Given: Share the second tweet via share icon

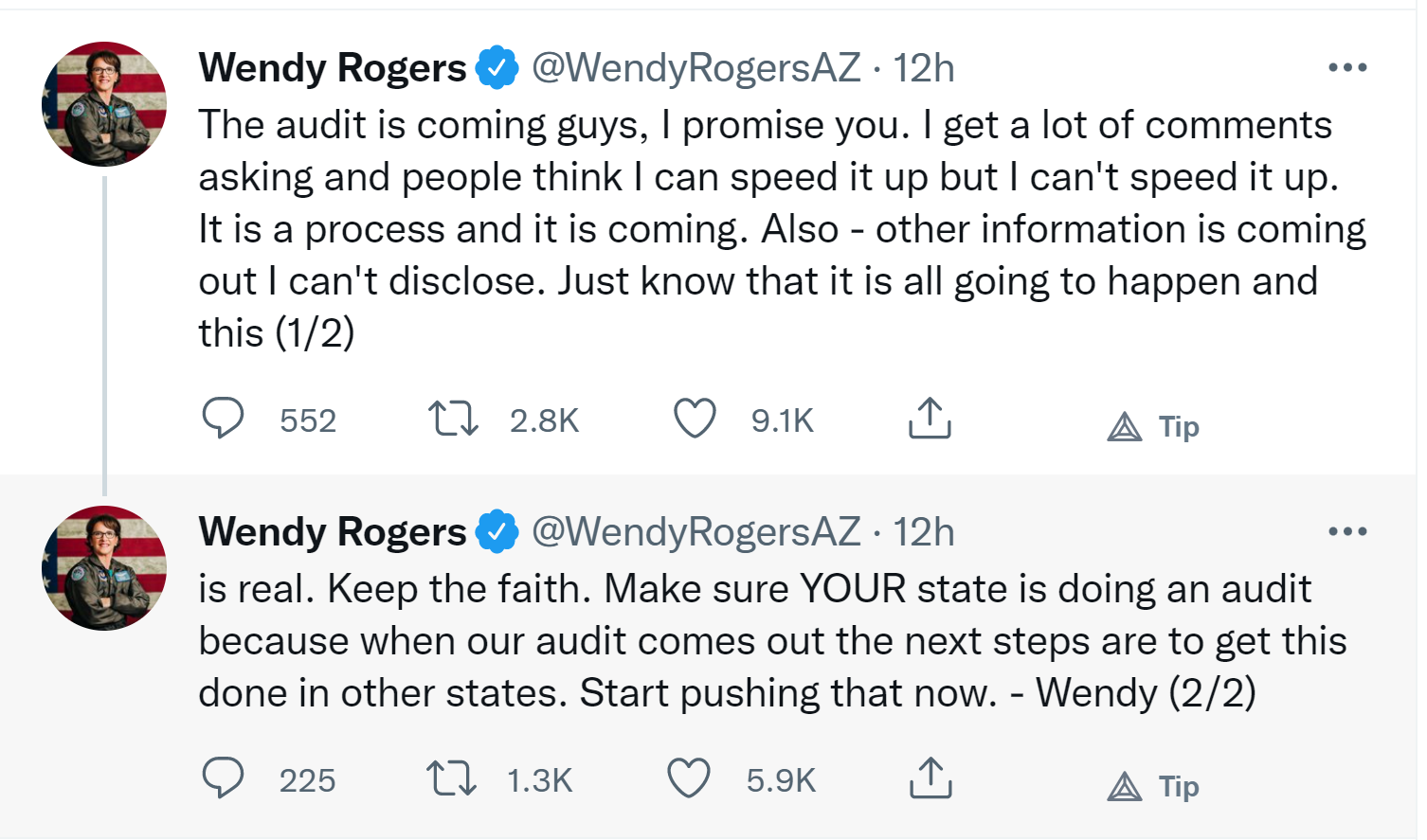Looking at the screenshot, I should click(x=930, y=778).
